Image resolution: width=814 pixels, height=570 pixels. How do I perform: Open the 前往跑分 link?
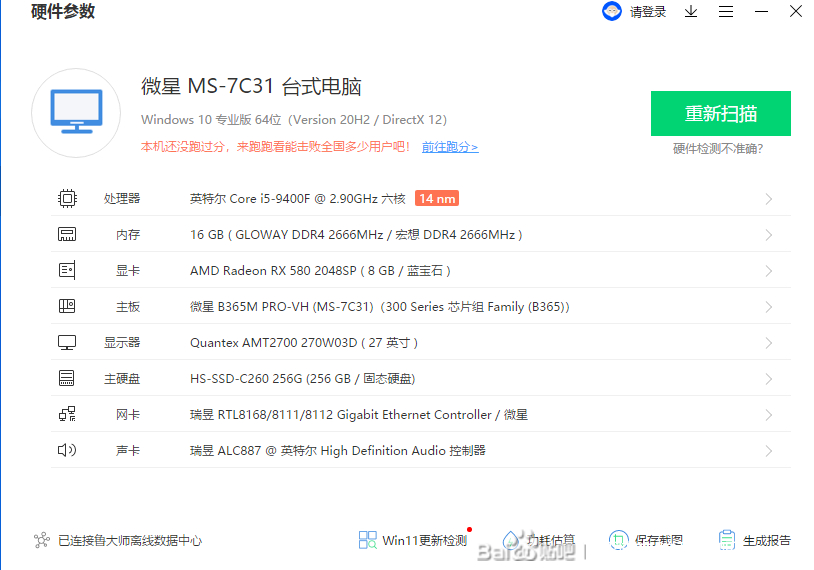point(450,147)
